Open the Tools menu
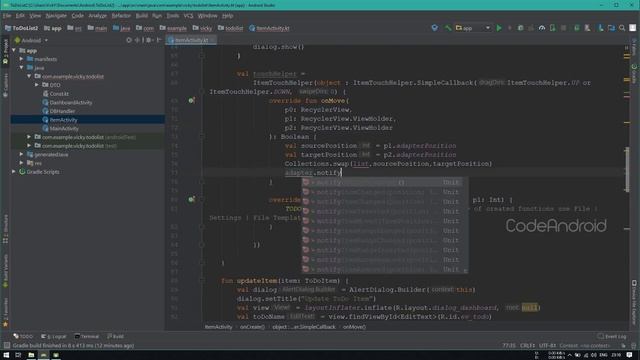This screenshot has height=360, width=640. tap(173, 16)
